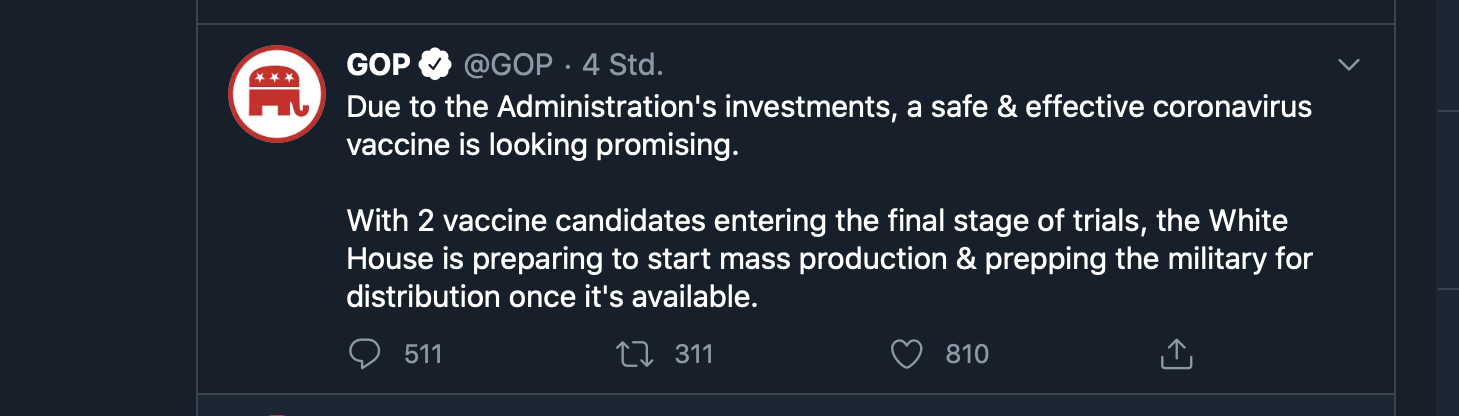Click the 511 replies count
Image resolution: width=1459 pixels, height=416 pixels.
coord(423,354)
